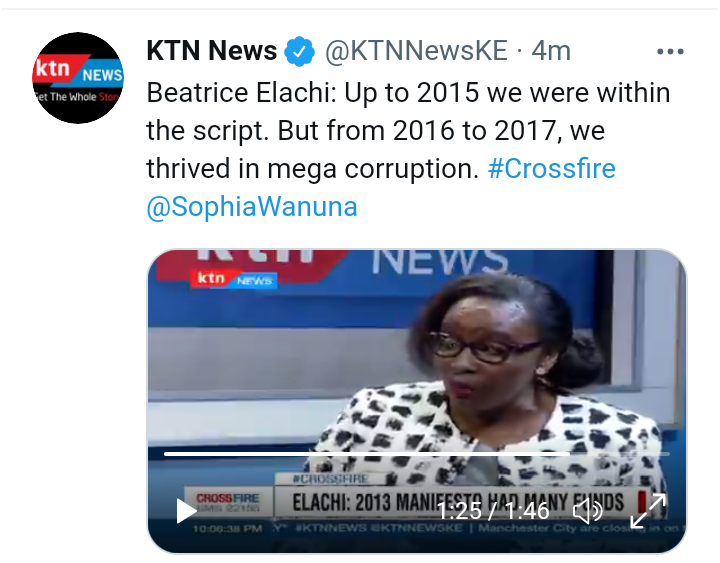Click the video thumbnail of Beatrice Elachi
The height and width of the screenshot is (563, 720).
416,401
